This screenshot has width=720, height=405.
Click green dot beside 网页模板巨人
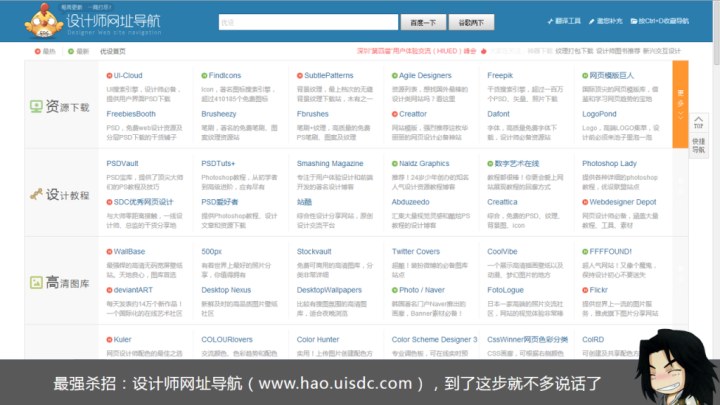pyautogui.click(x=585, y=76)
